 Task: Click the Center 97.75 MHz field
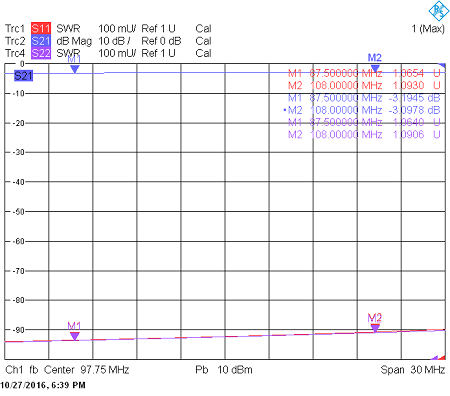click(86, 370)
